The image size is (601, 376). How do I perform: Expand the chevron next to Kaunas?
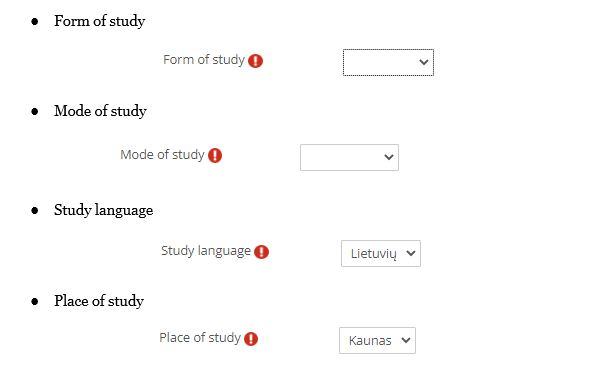pyautogui.click(x=406, y=340)
